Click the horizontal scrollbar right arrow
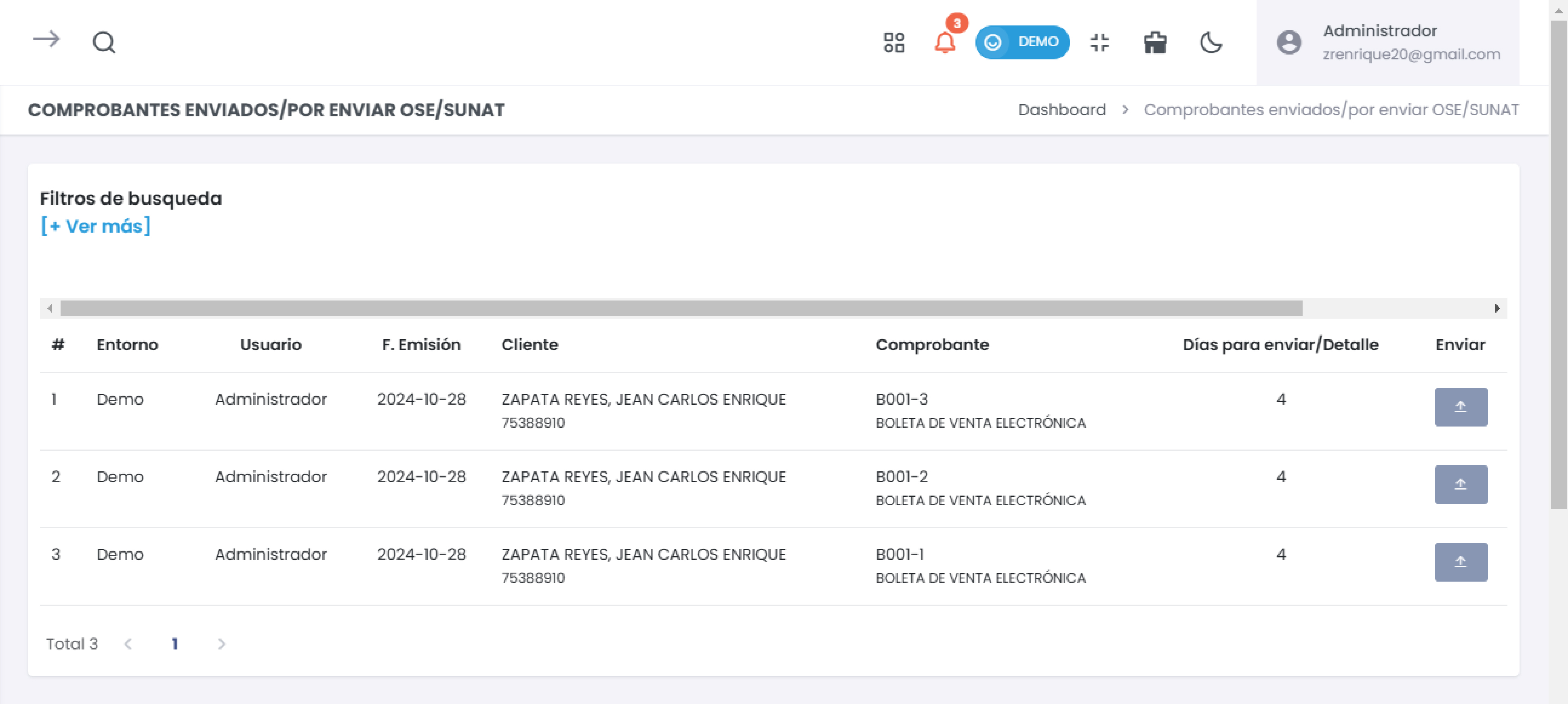The width and height of the screenshot is (1568, 704). click(1497, 309)
